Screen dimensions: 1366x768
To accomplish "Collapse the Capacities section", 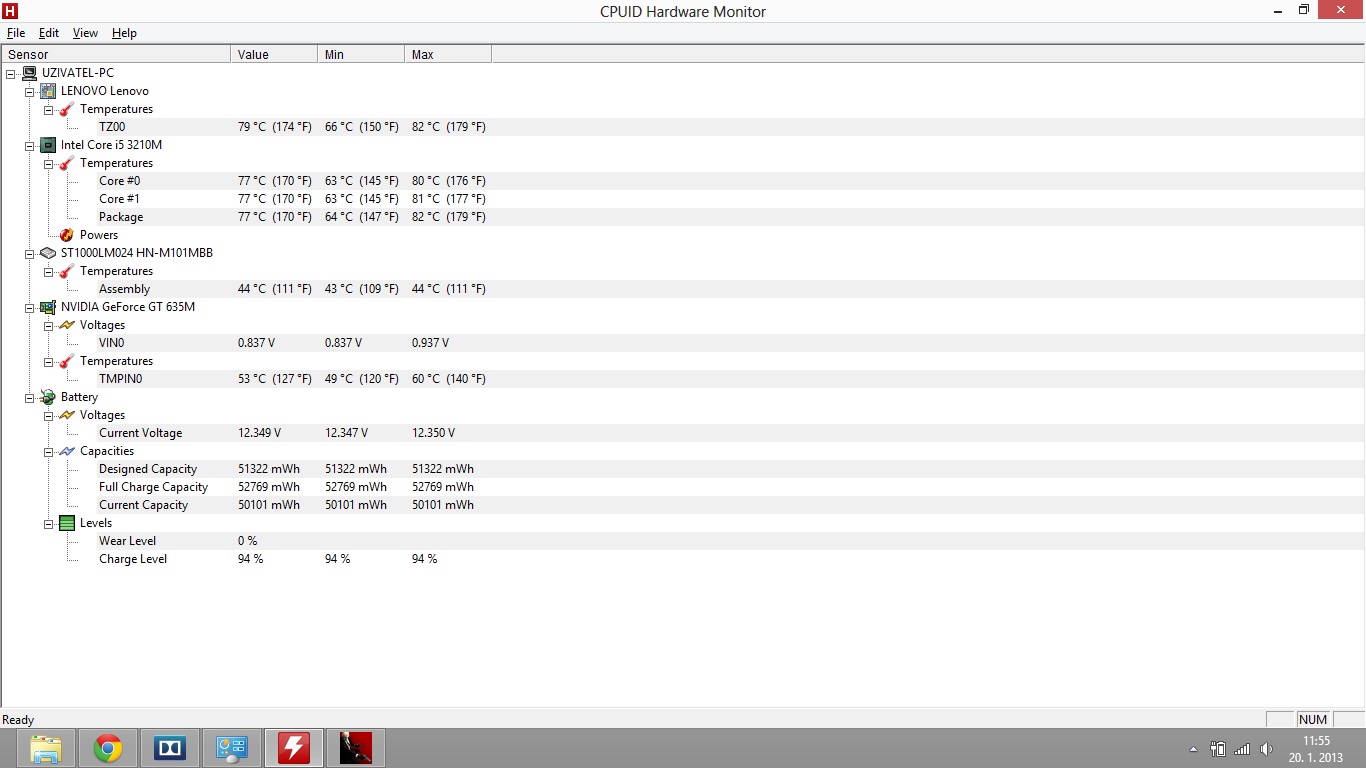I will (x=49, y=451).
